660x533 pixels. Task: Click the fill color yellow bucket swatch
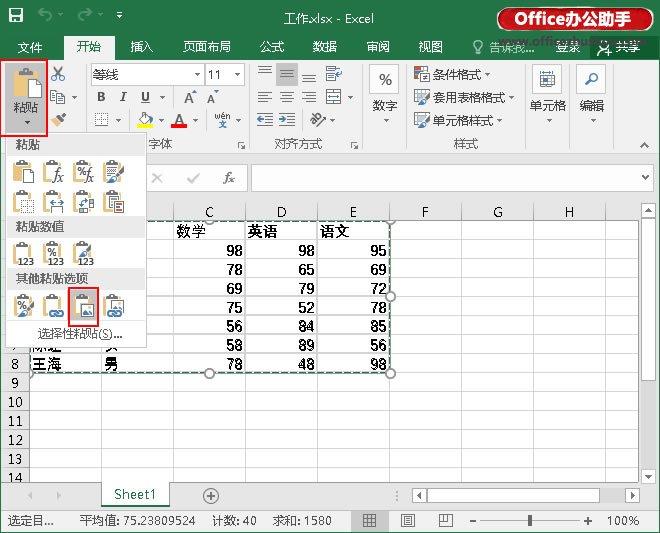click(145, 120)
